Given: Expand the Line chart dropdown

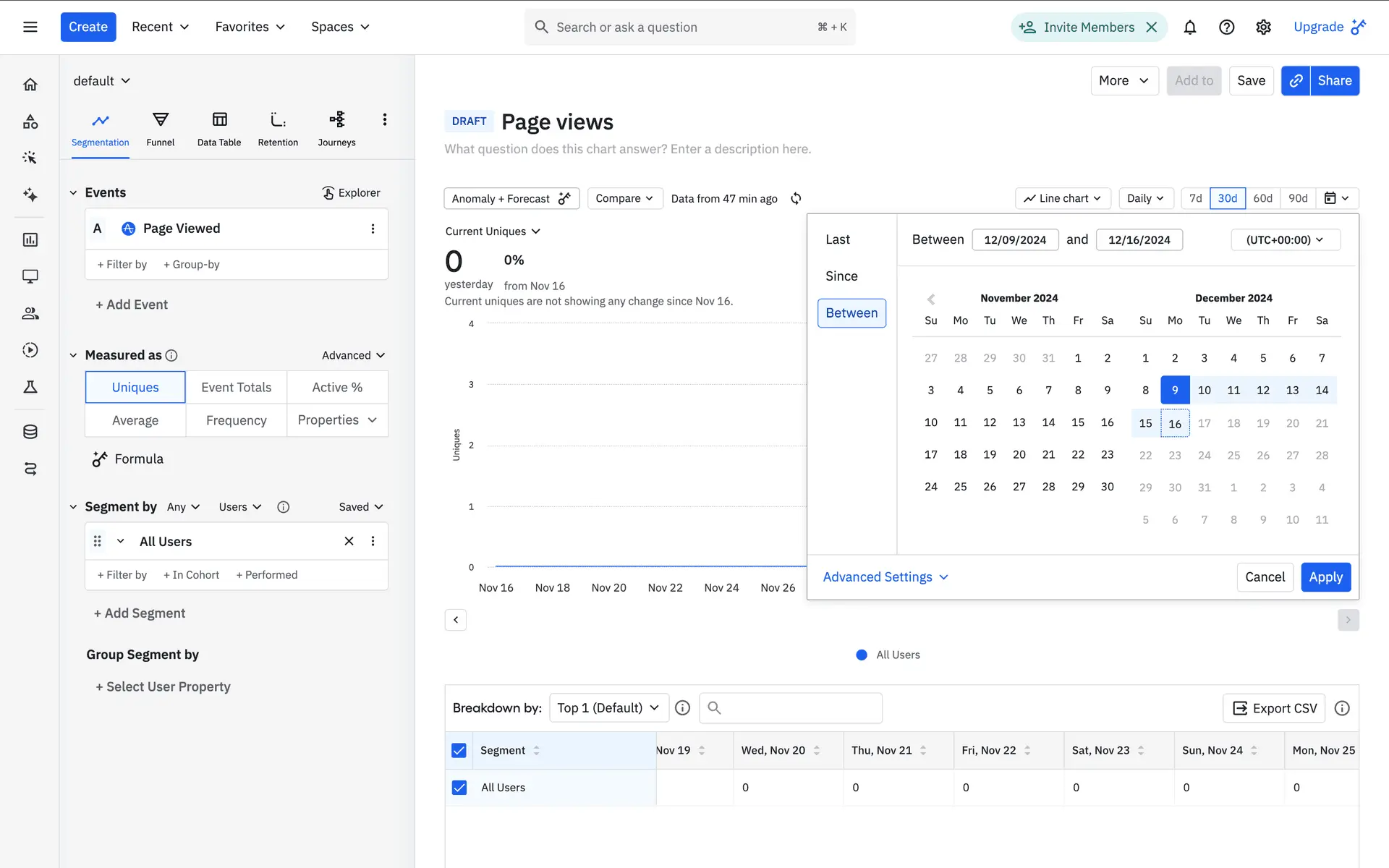Looking at the screenshot, I should (1063, 198).
